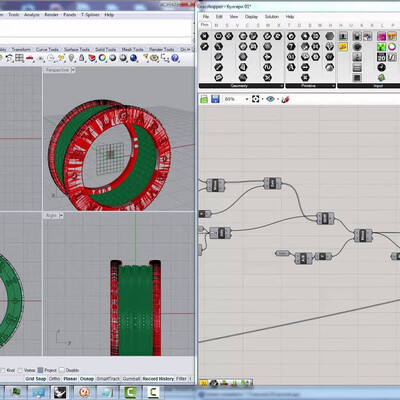Toggle Planar mode in the status bar

(70, 379)
